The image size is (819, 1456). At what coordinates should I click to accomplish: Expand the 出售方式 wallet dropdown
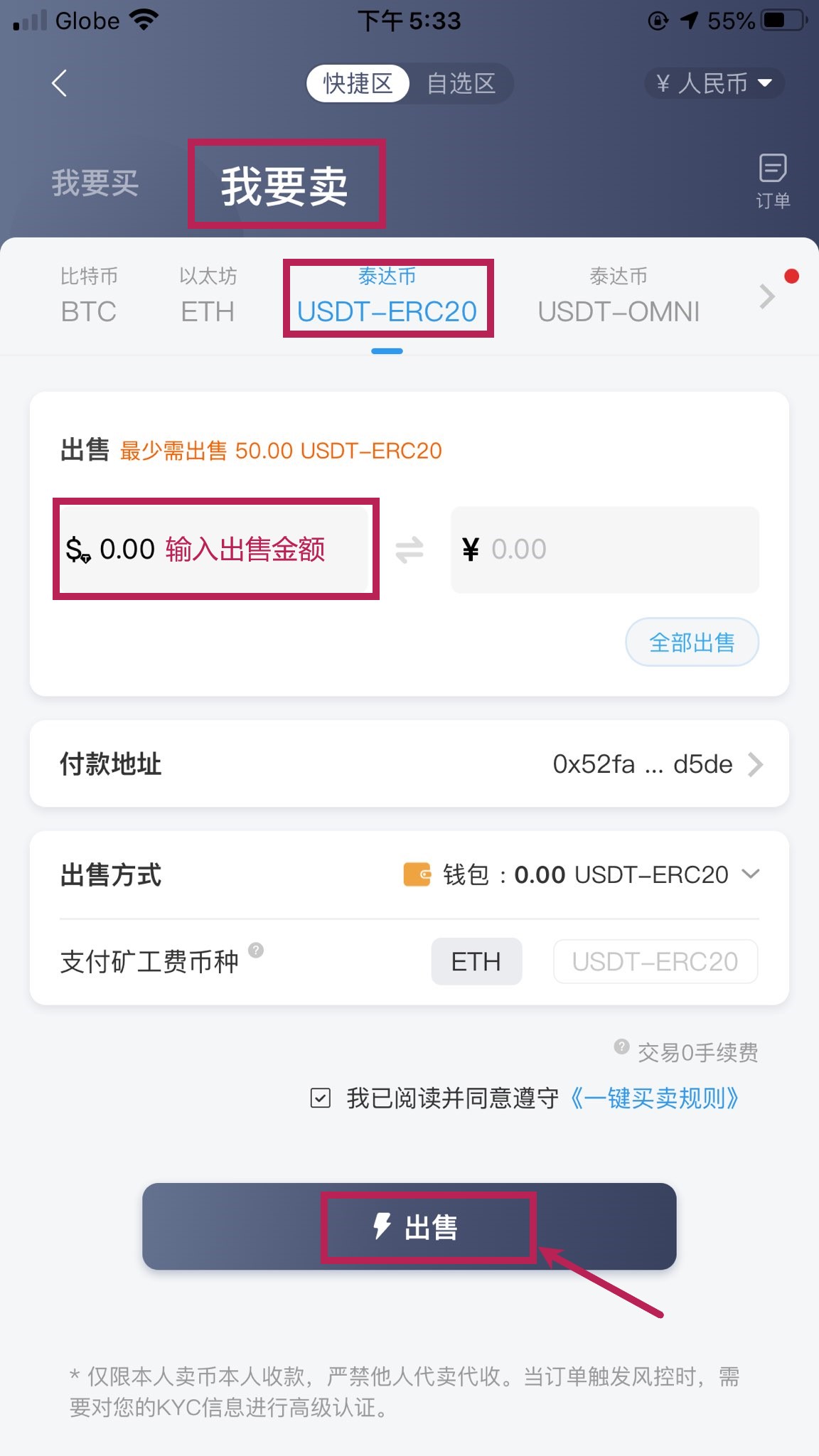(x=751, y=874)
